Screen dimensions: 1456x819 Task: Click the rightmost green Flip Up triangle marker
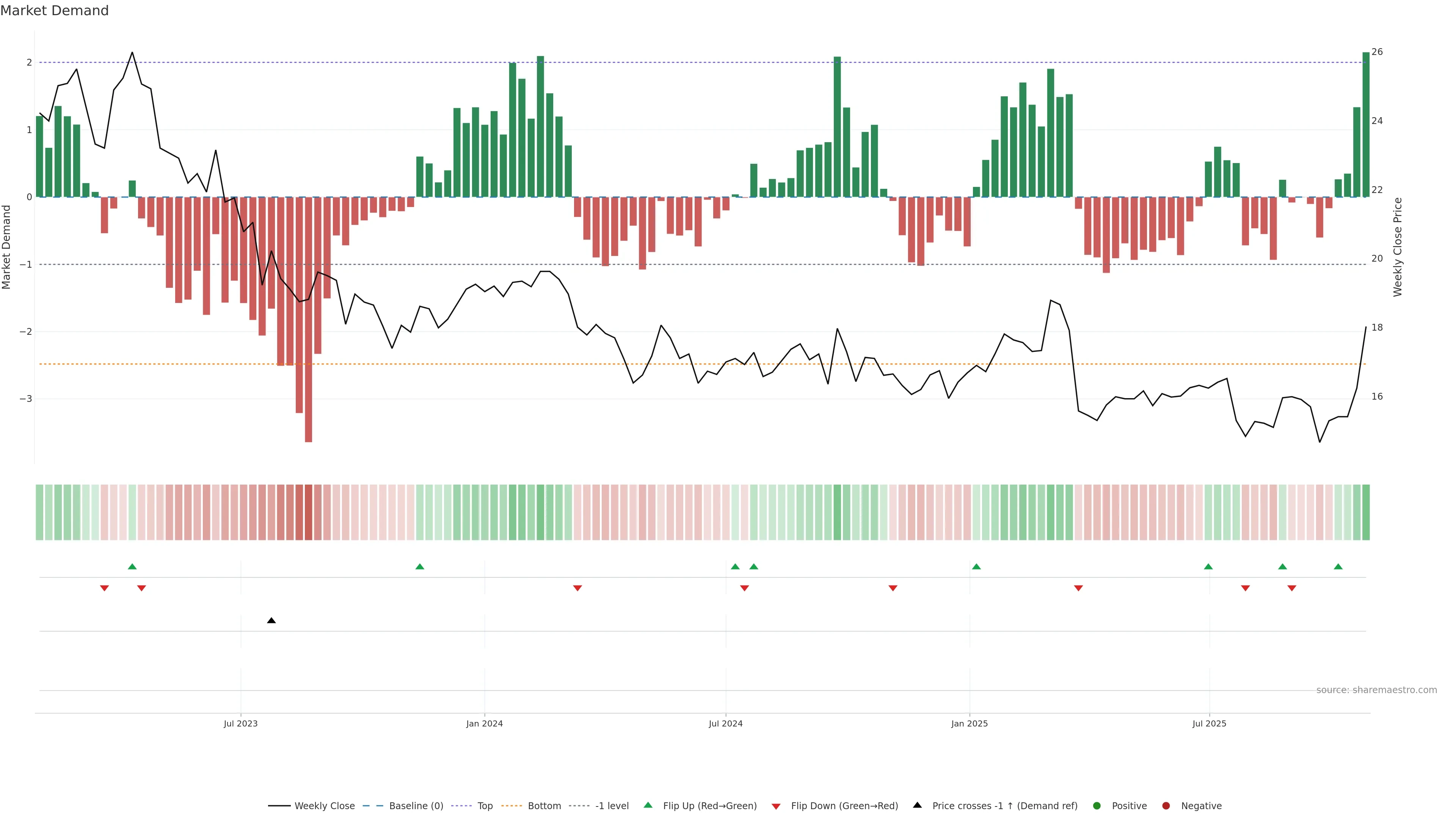[1338, 566]
